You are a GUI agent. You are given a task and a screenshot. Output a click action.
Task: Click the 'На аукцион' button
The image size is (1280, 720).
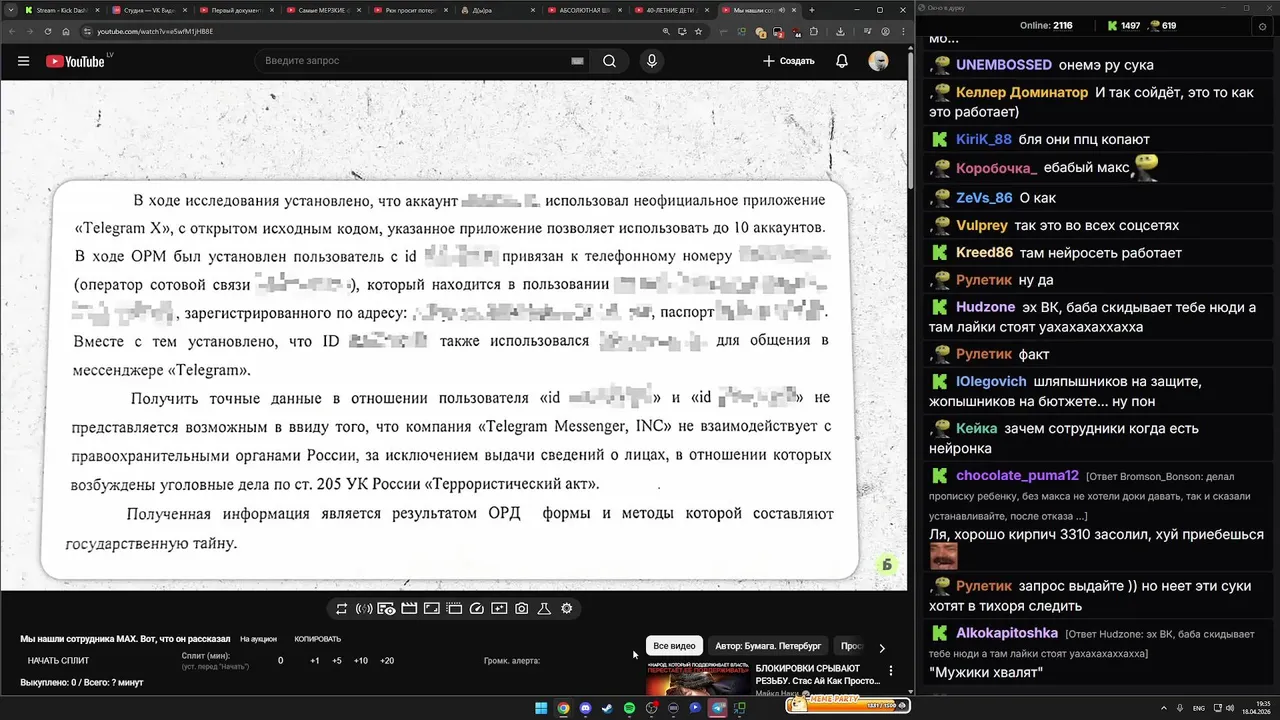tap(258, 639)
